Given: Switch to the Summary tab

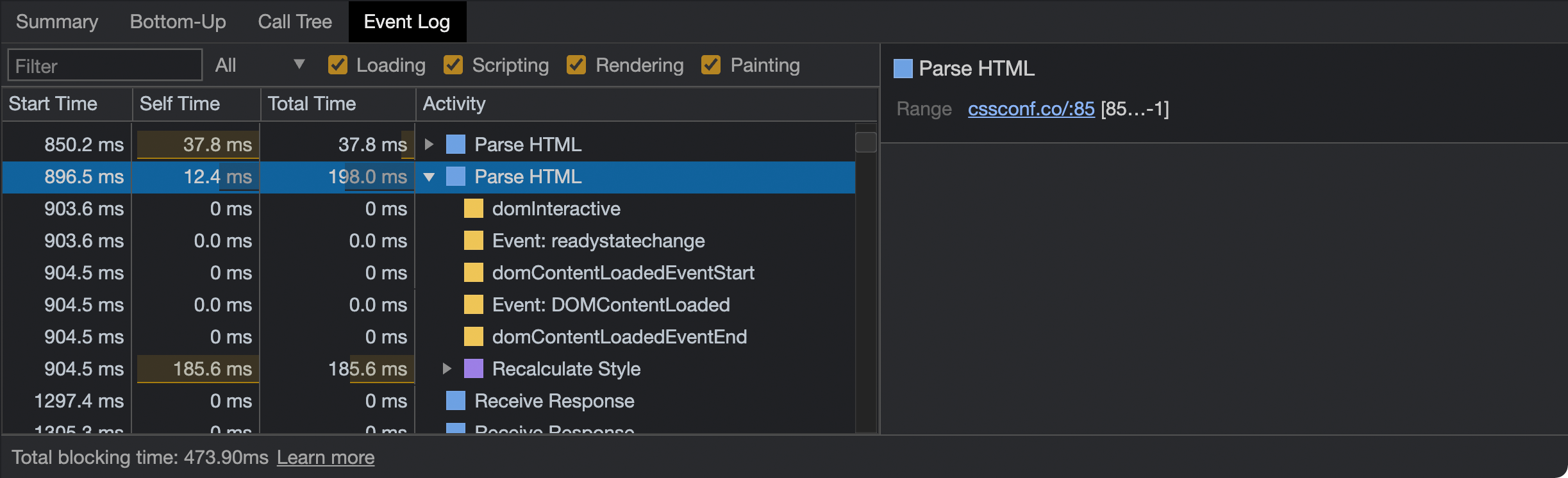Looking at the screenshot, I should (x=57, y=22).
